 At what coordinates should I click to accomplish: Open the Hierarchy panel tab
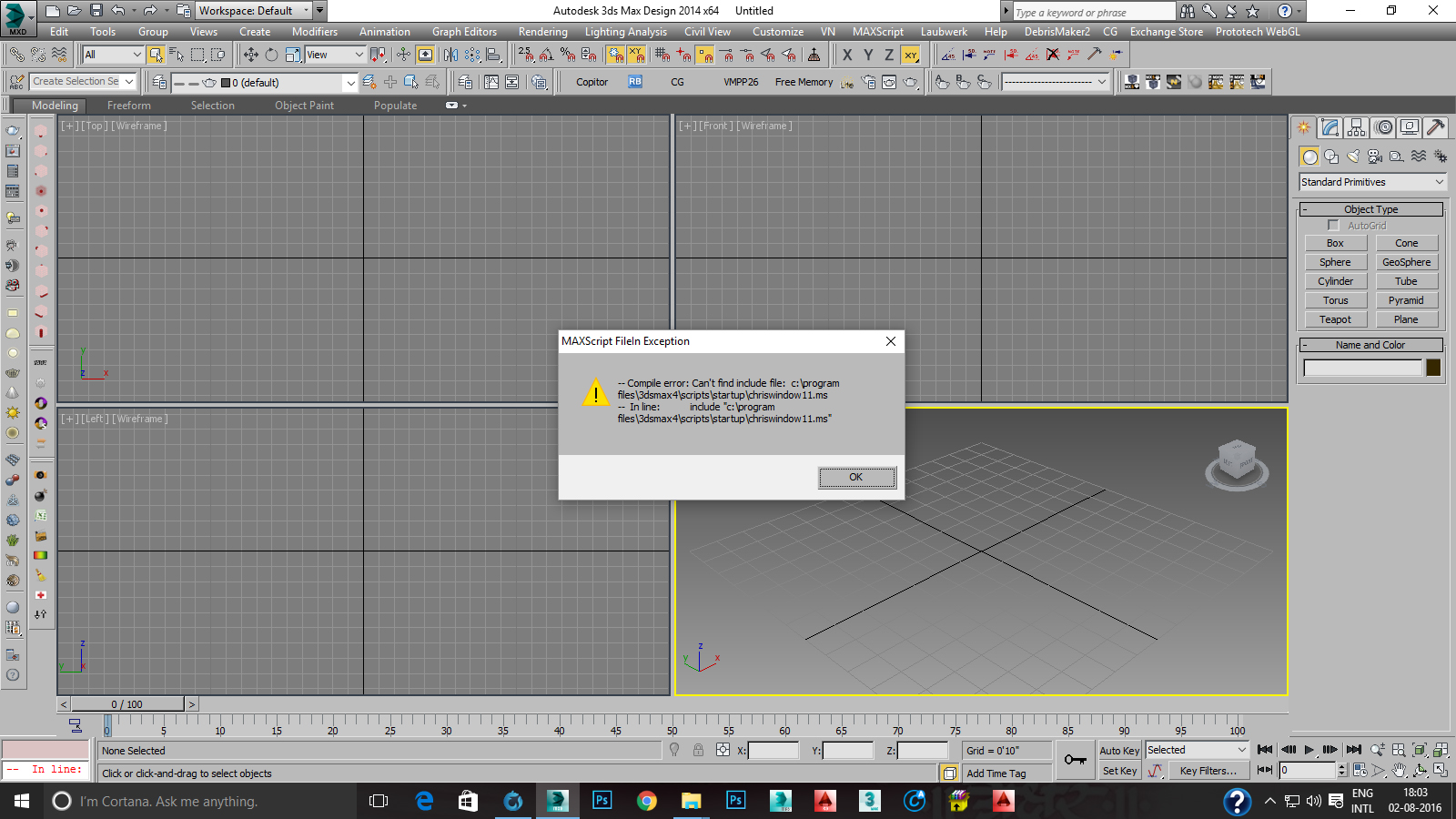(1357, 127)
